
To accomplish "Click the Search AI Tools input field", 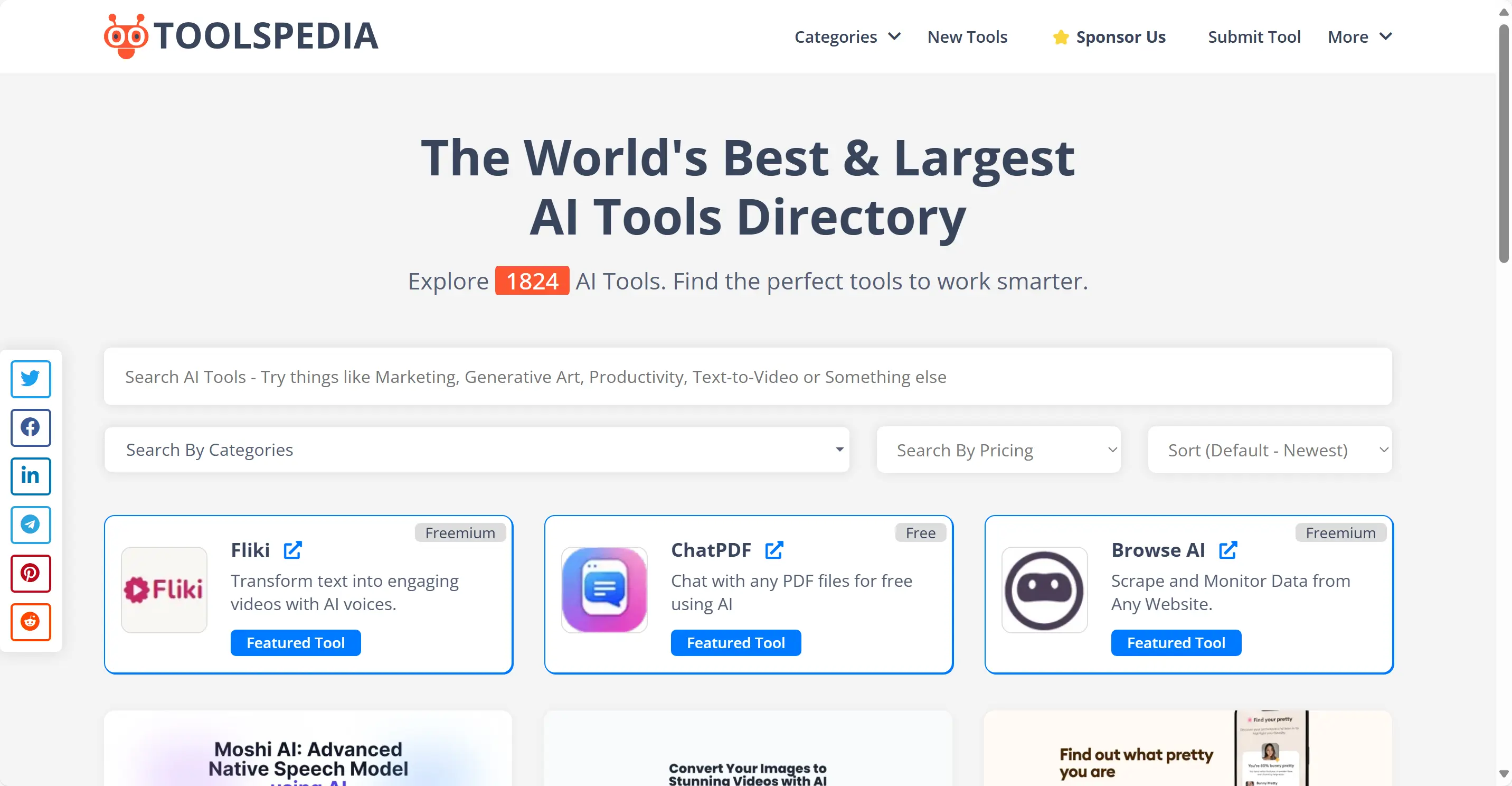I will [748, 377].
